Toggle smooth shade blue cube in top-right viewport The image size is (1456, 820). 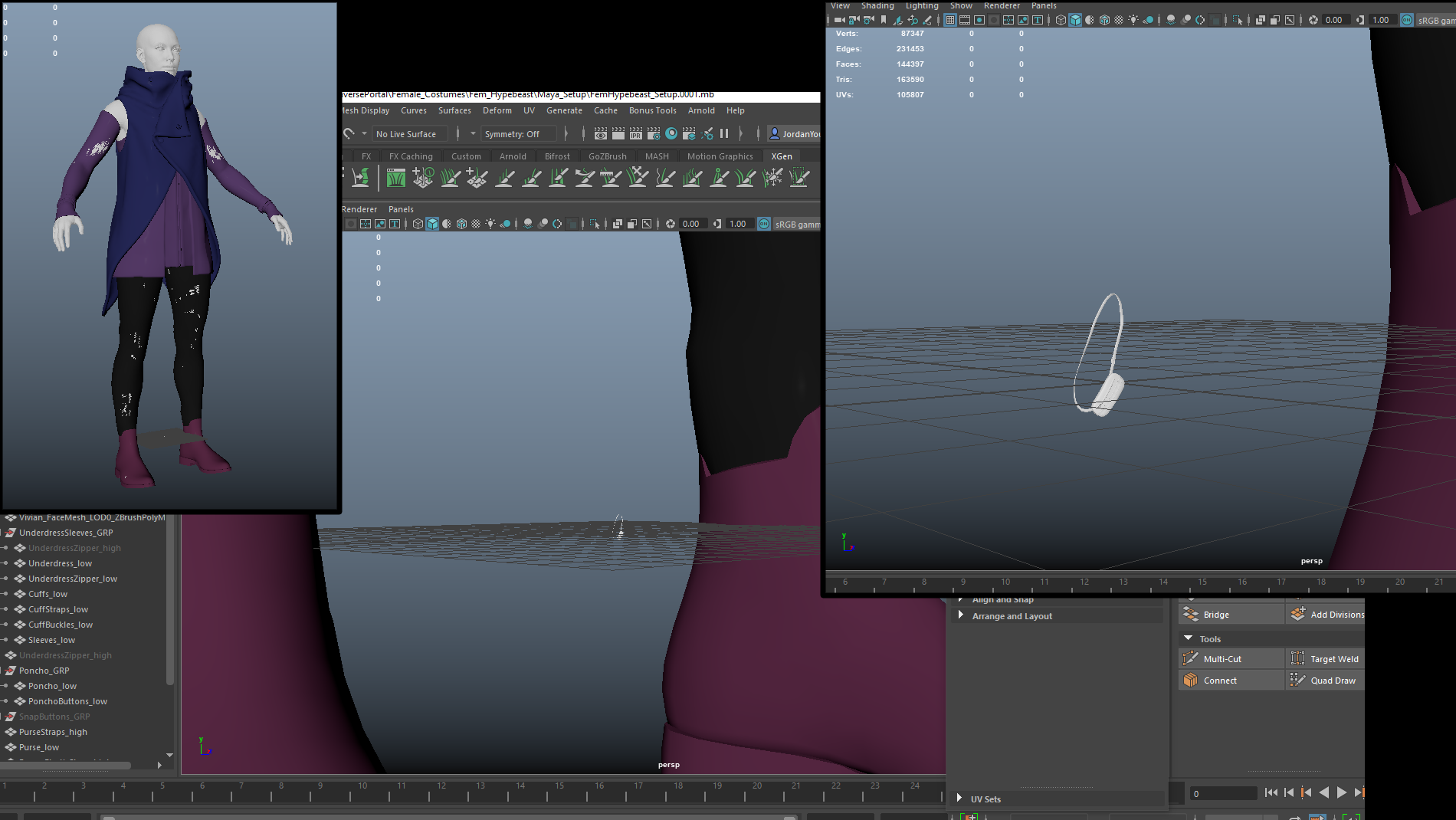(1075, 20)
